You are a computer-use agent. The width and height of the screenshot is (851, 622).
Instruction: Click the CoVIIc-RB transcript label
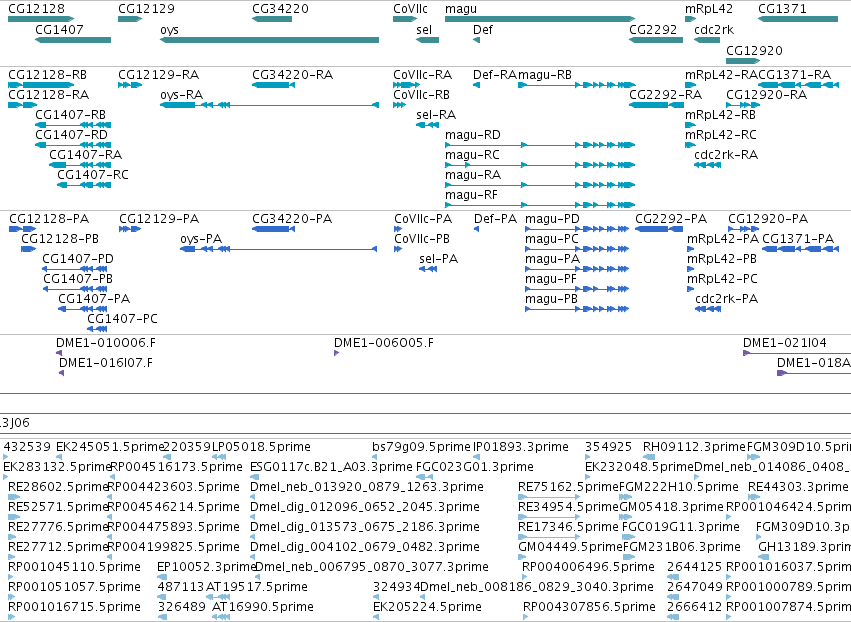tap(422, 94)
